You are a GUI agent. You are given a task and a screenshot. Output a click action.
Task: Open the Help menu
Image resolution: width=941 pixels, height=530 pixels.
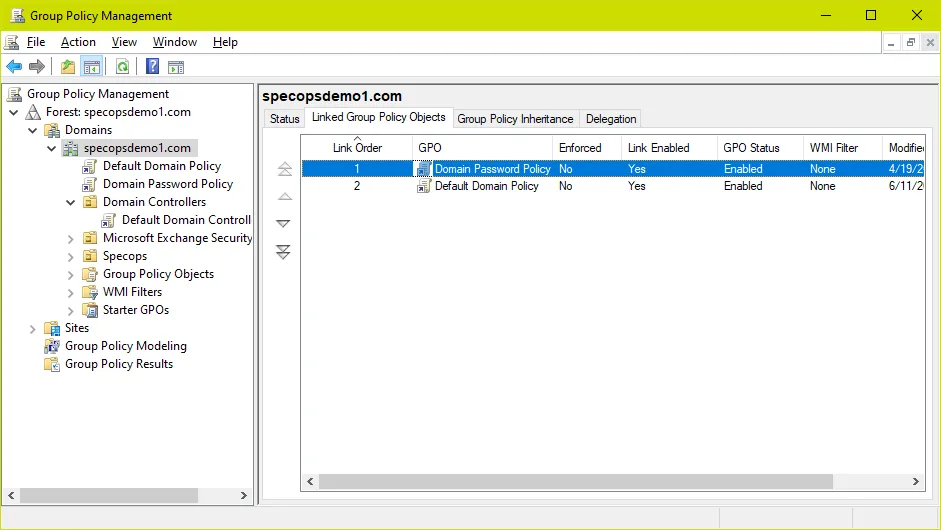[x=225, y=42]
